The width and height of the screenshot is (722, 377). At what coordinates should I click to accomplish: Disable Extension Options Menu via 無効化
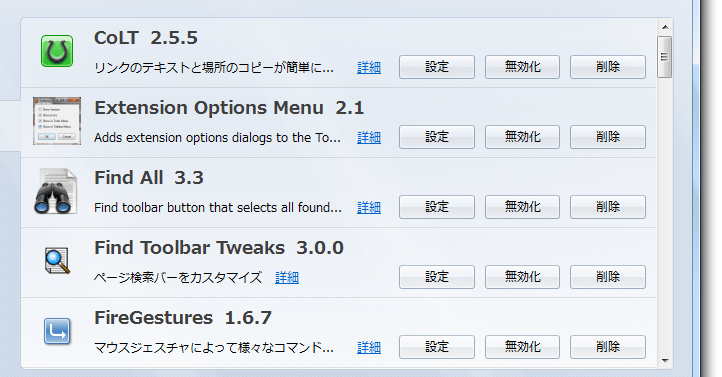522,137
